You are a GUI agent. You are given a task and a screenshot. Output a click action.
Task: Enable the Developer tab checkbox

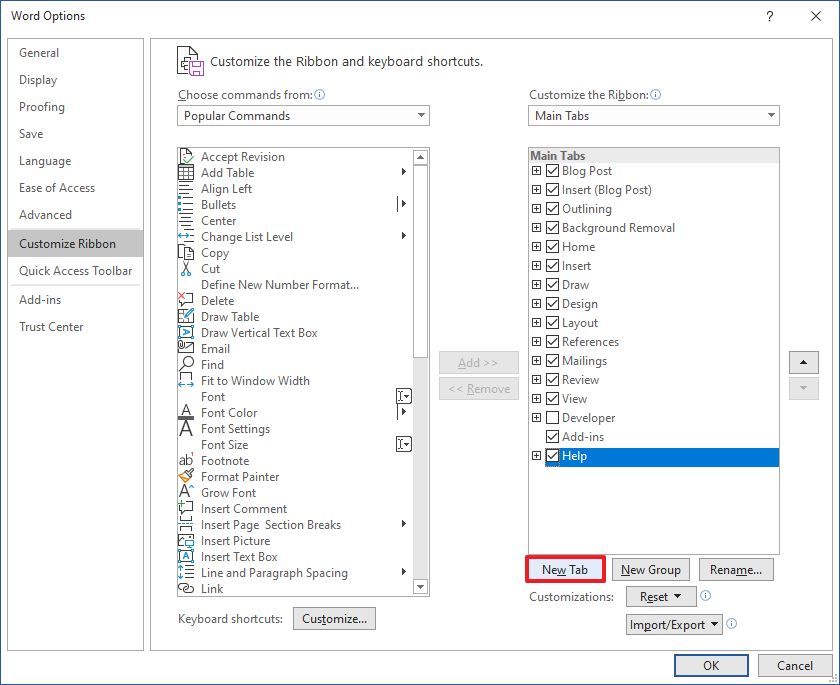click(553, 418)
